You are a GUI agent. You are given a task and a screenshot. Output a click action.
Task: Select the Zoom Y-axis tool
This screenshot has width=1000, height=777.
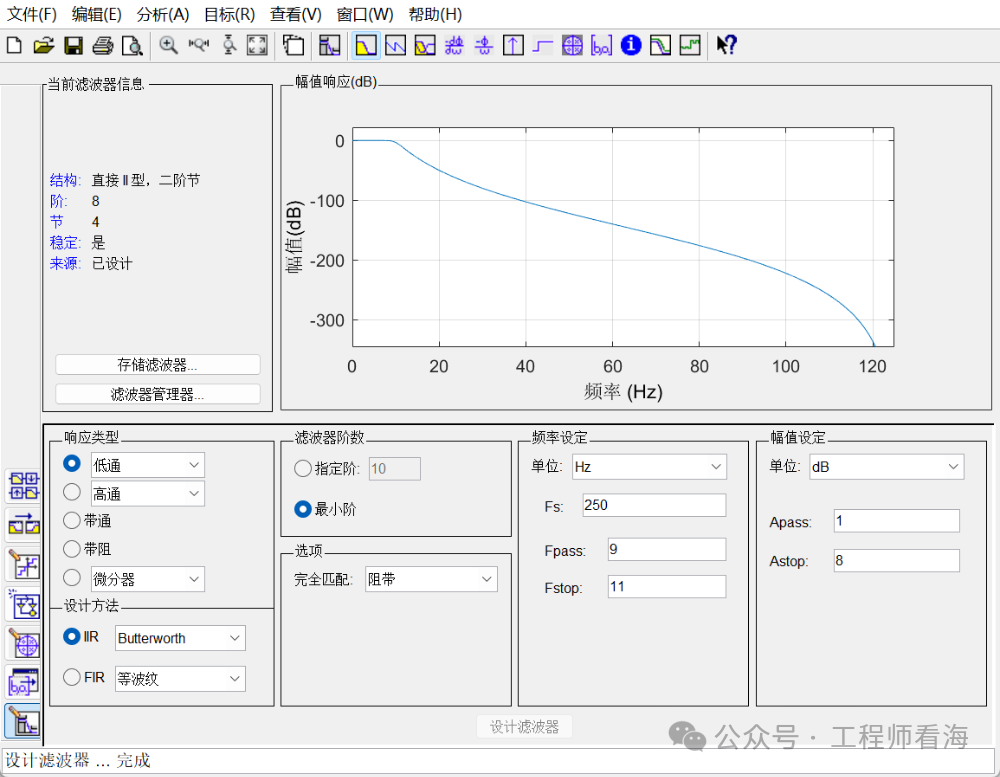(229, 45)
